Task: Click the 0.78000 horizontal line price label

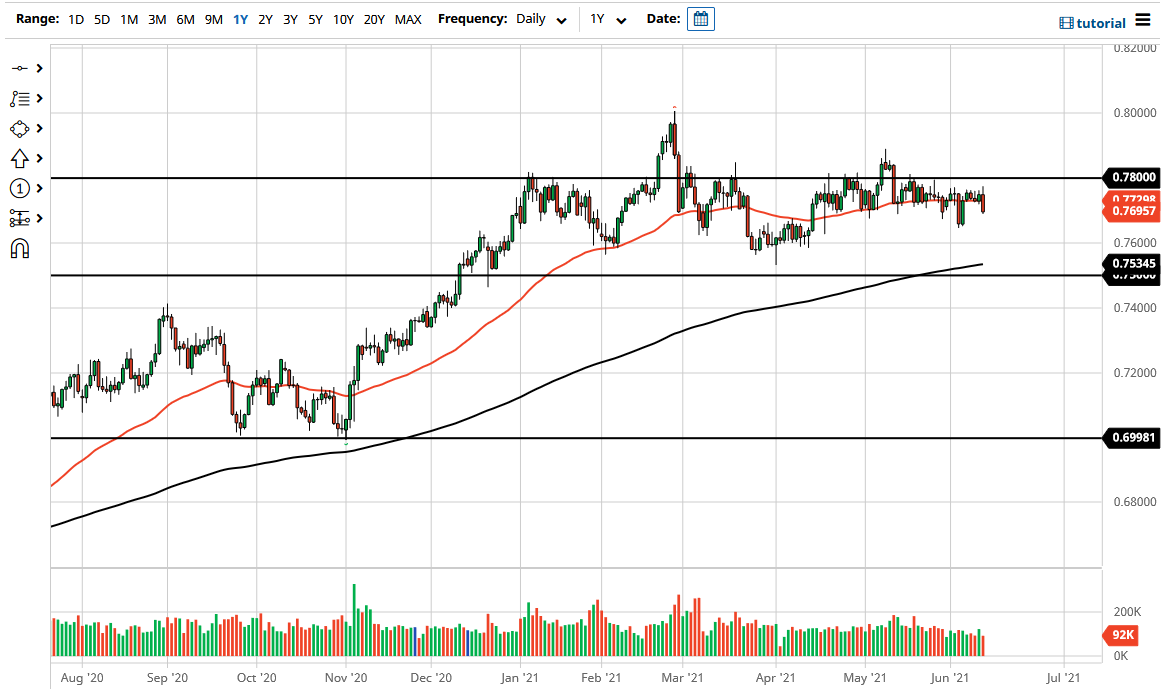Action: [1134, 178]
